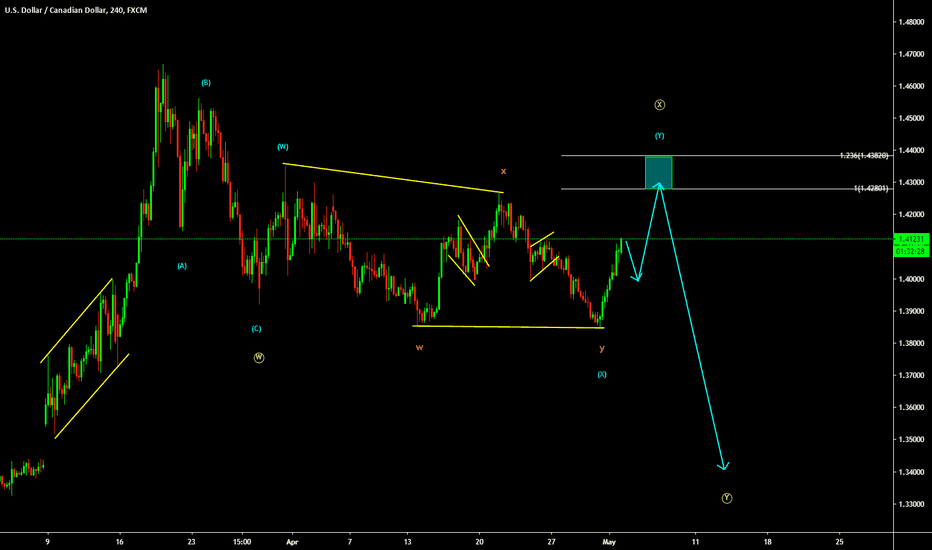Select the cyan (C) wave label
This screenshot has width=932, height=550.
click(256, 329)
